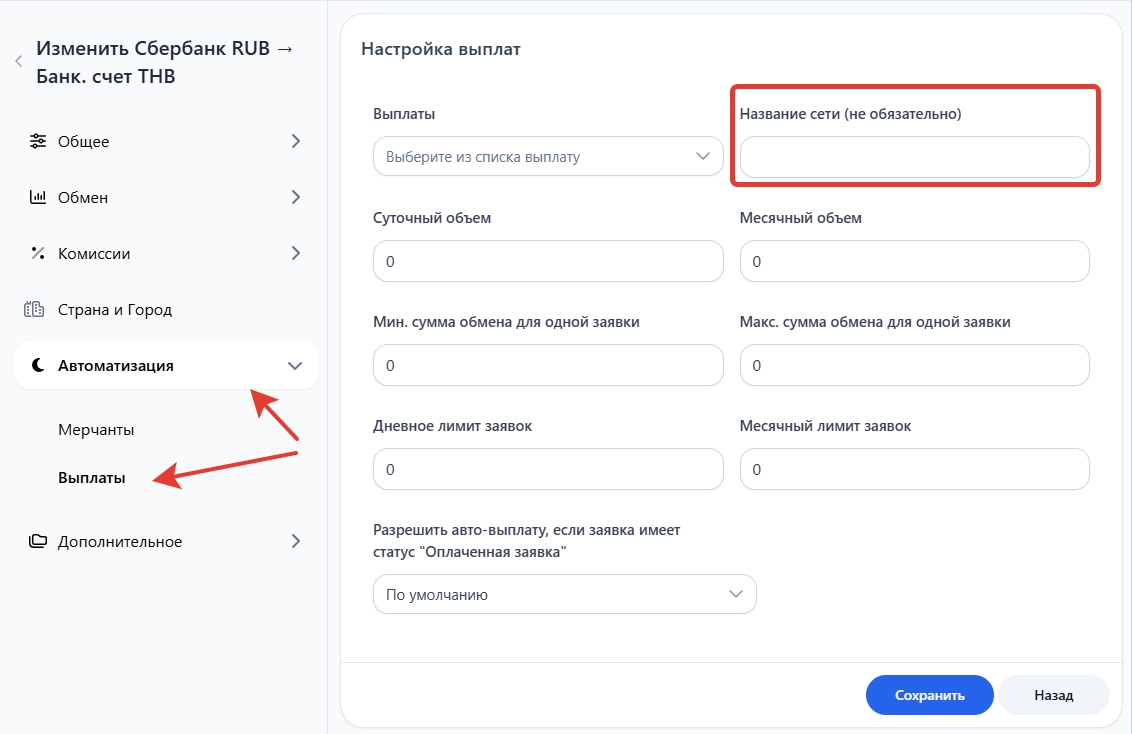Expand the Дополнительное section chevron
This screenshot has height=734, width=1132.
295,542
